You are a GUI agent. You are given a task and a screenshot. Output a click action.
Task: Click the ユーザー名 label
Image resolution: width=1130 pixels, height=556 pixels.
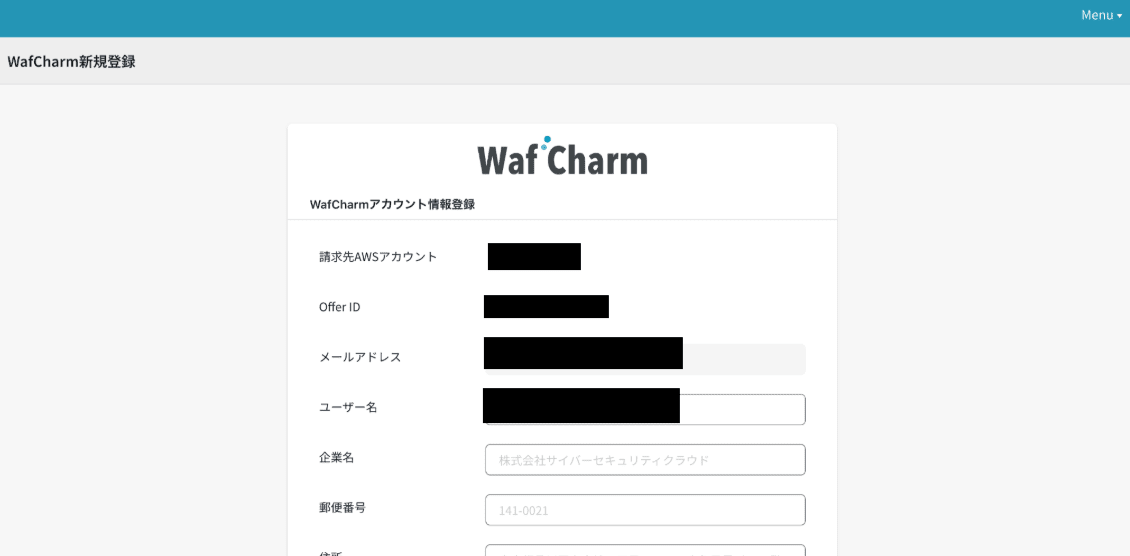pyautogui.click(x=348, y=407)
